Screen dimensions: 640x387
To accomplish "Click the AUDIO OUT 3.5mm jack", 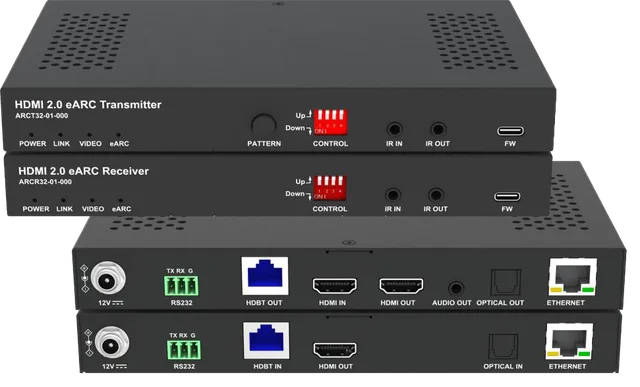I will (456, 288).
